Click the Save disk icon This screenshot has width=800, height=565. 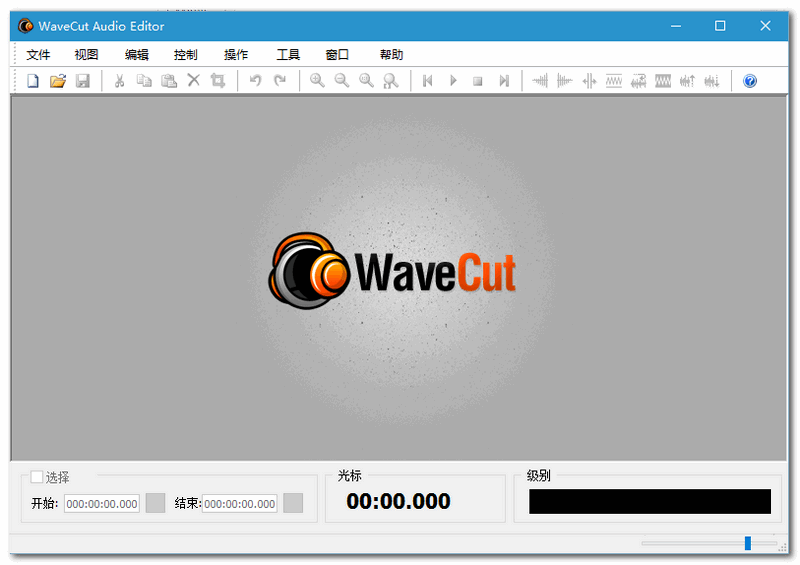[x=82, y=81]
